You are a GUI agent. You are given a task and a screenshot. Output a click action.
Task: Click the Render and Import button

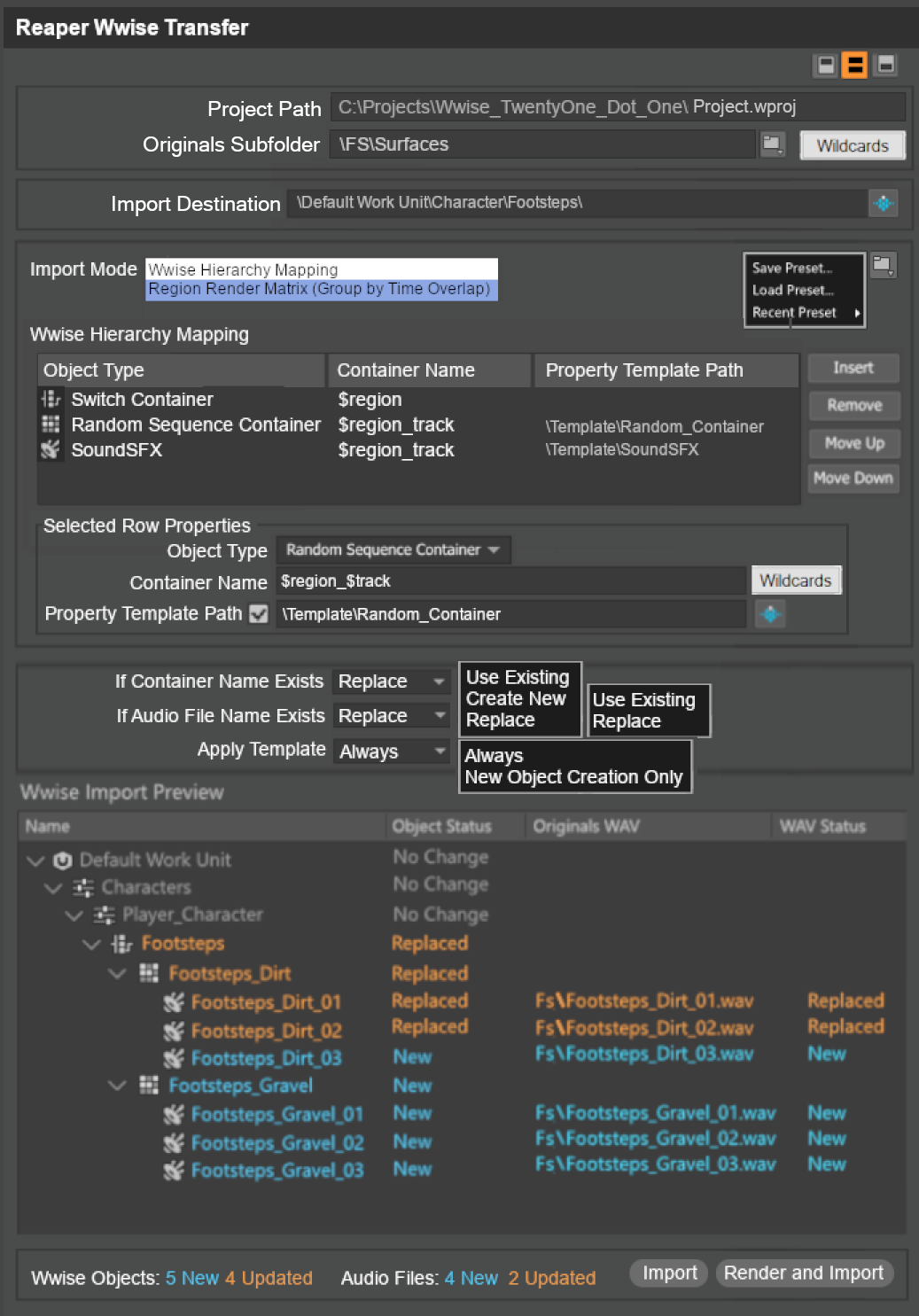point(803,1273)
